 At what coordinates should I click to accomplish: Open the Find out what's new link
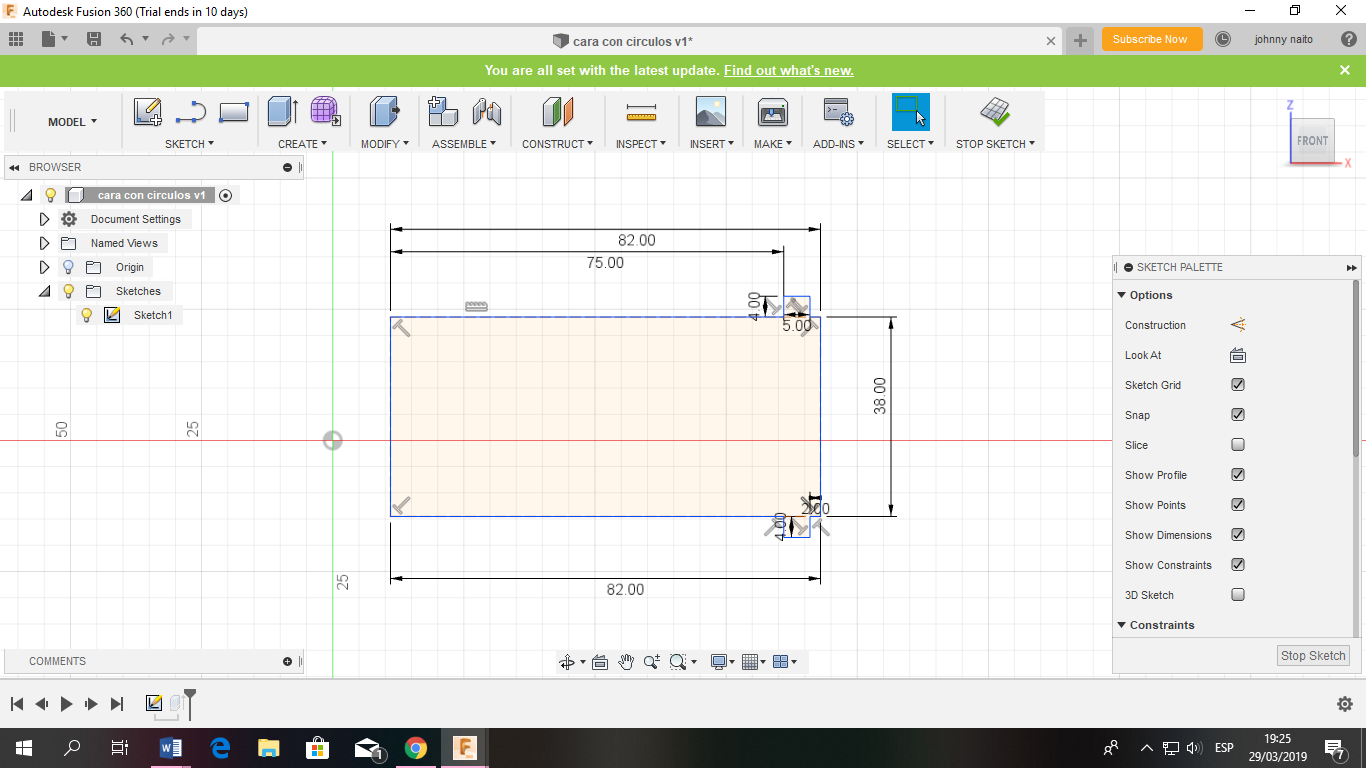point(789,70)
